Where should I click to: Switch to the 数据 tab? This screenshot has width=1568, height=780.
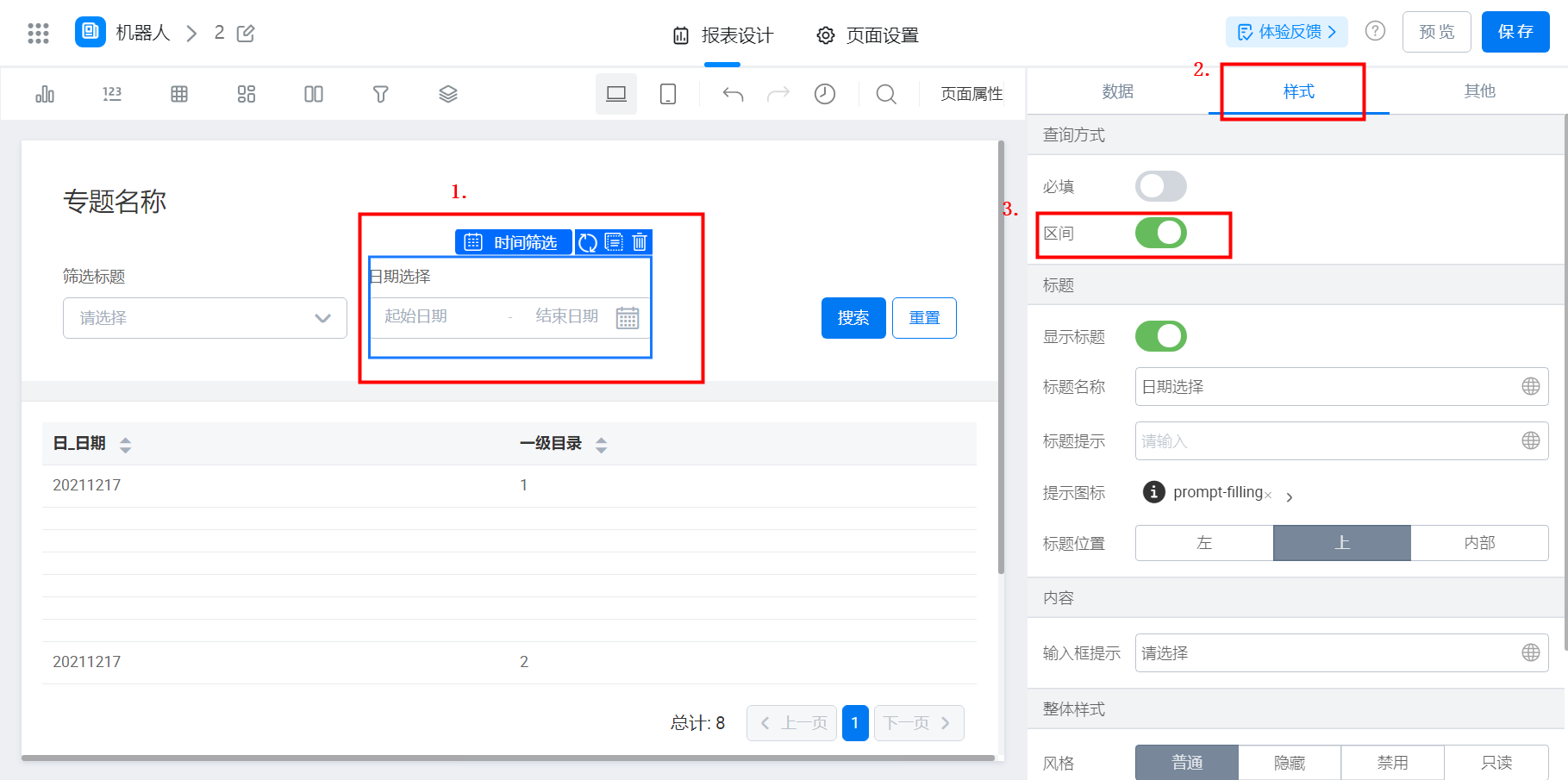[x=1117, y=91]
